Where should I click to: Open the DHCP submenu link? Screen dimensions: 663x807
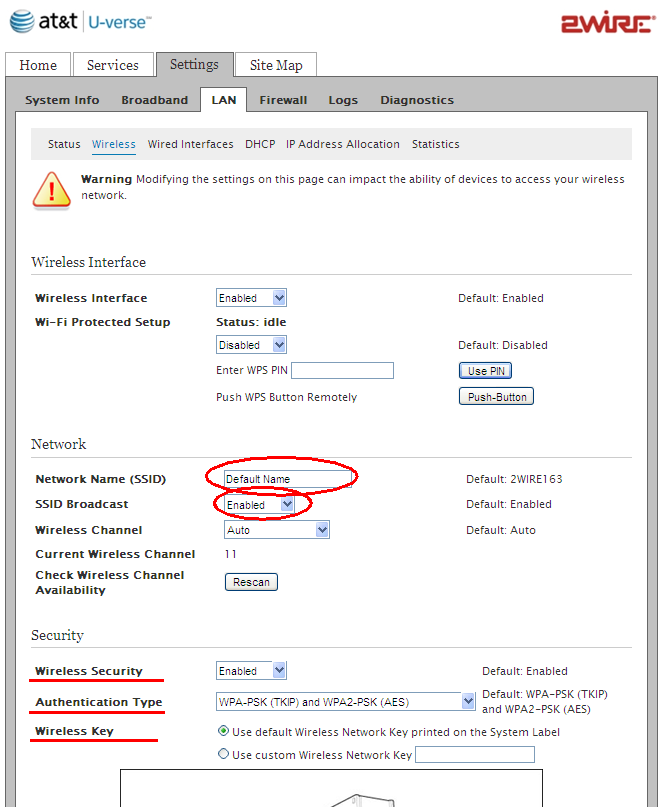click(x=260, y=144)
